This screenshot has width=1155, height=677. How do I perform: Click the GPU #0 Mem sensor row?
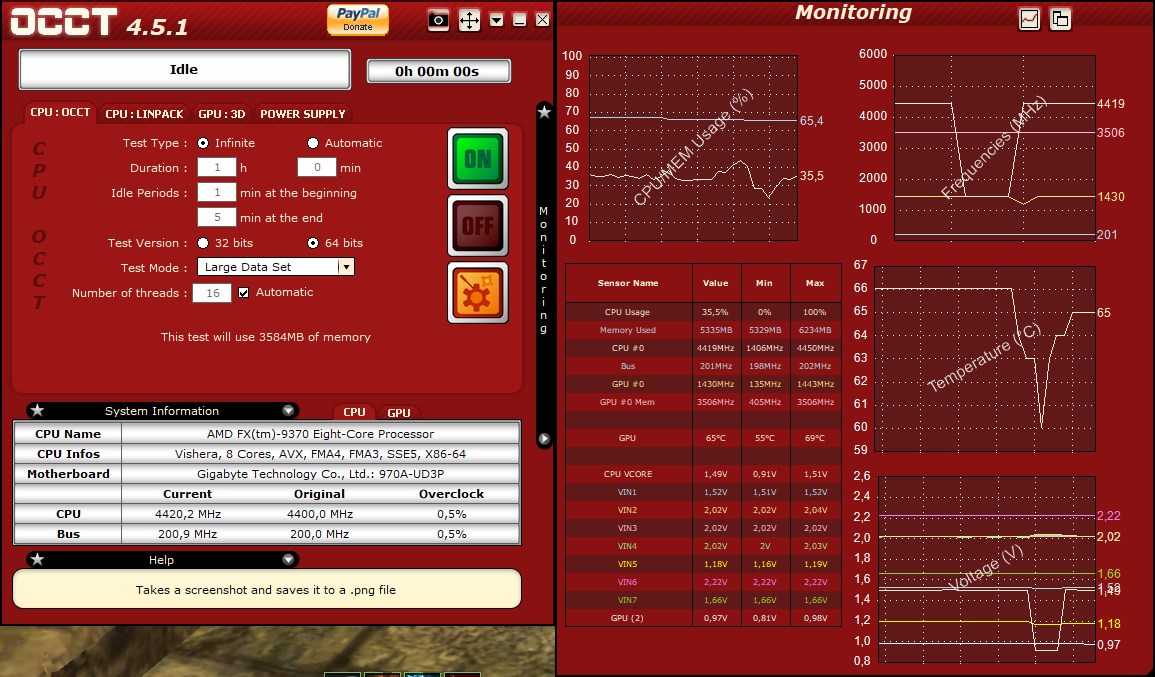tap(703, 402)
